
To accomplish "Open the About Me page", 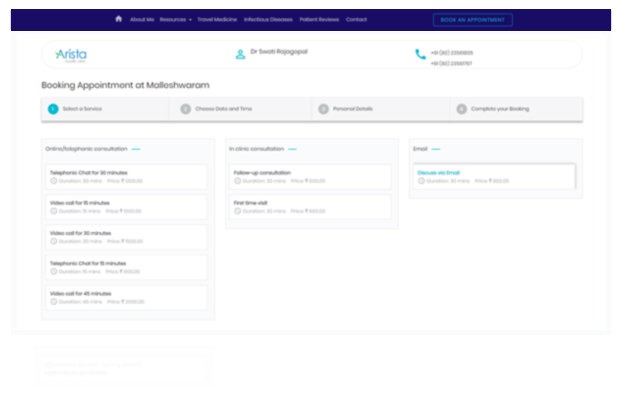I will pos(142,19).
